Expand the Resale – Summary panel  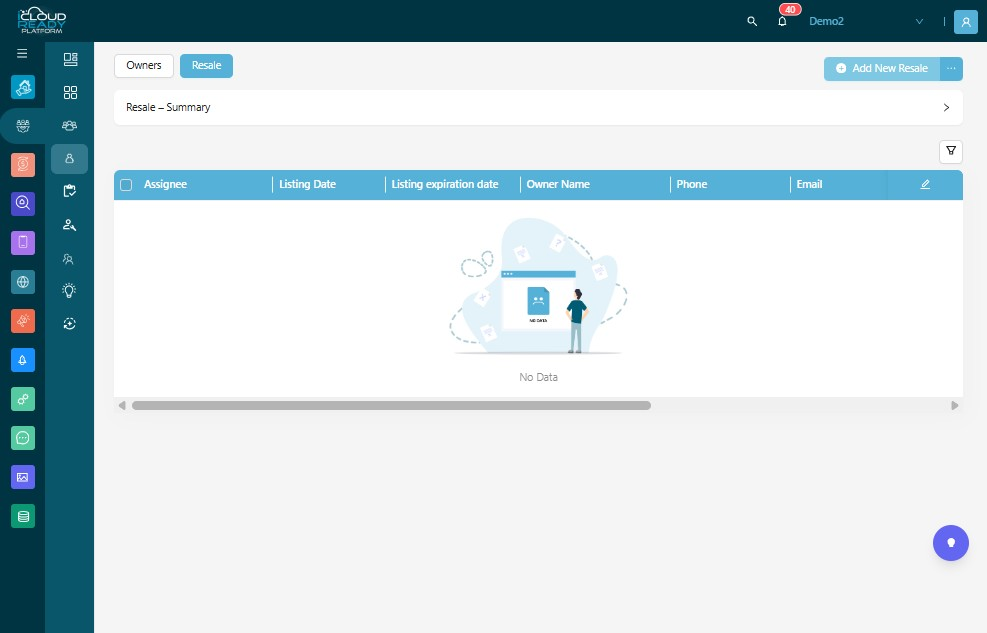point(538,108)
